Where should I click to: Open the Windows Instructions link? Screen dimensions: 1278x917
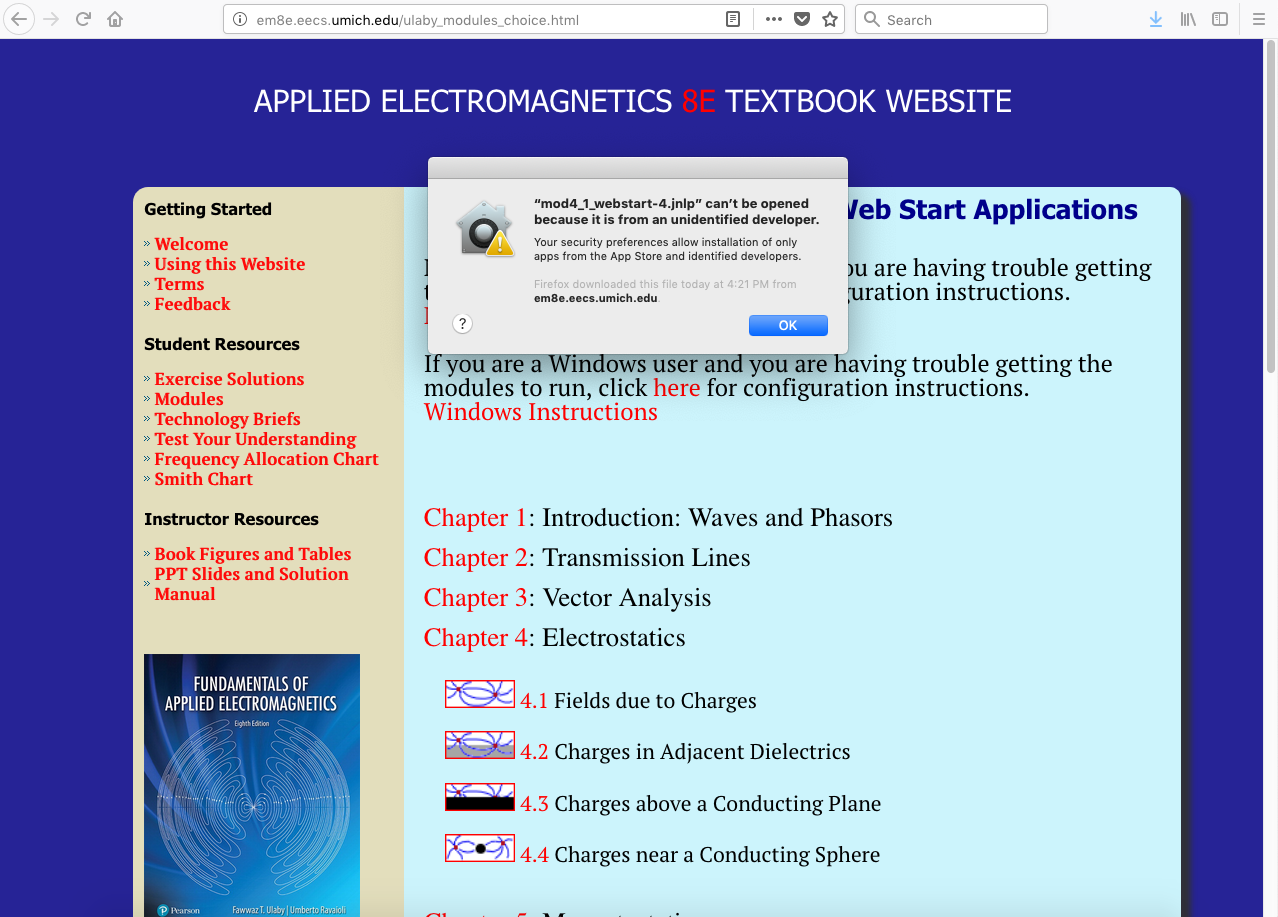tap(541, 412)
